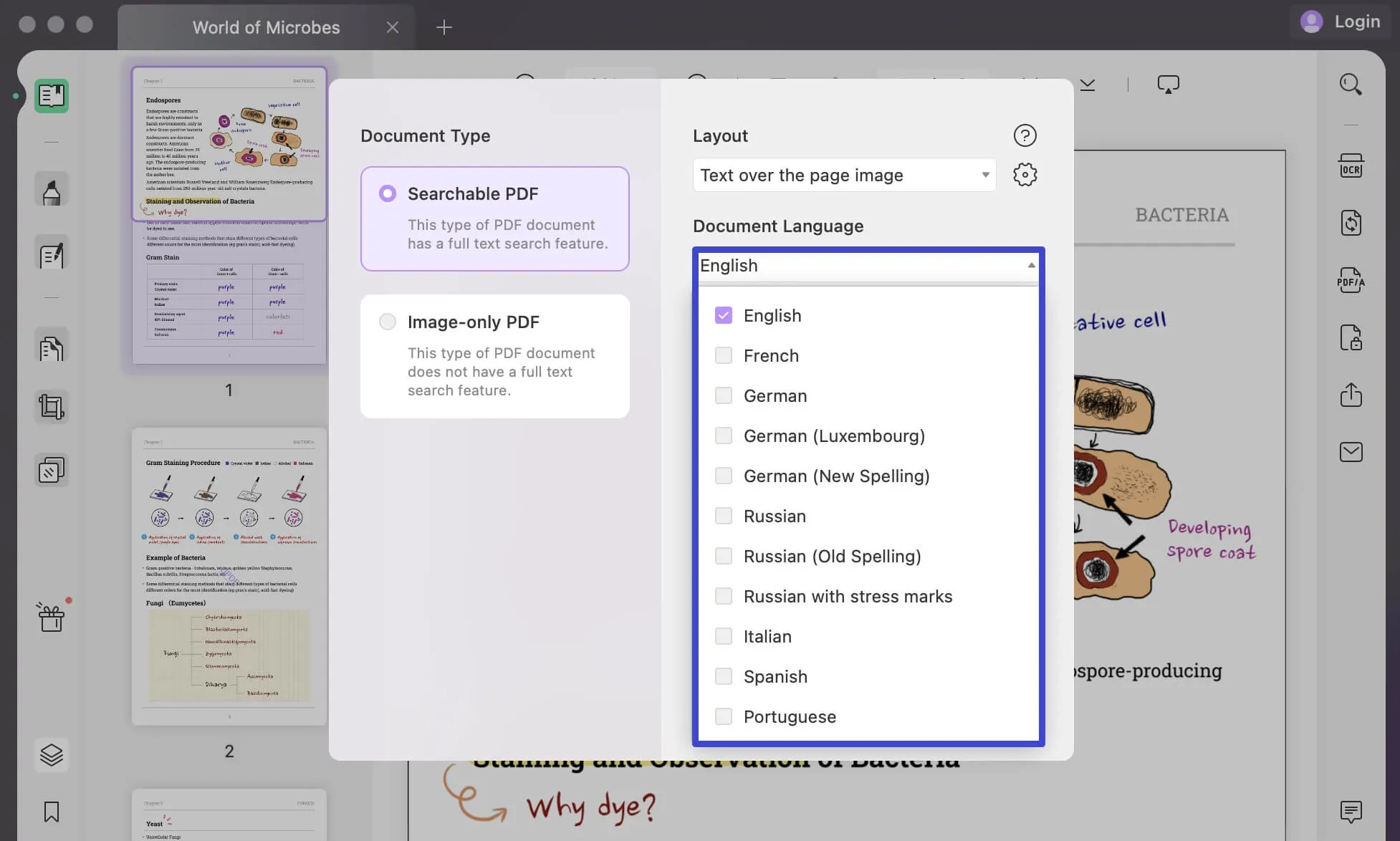Click the presentation mode icon
The image size is (1400, 841).
coord(1167,84)
